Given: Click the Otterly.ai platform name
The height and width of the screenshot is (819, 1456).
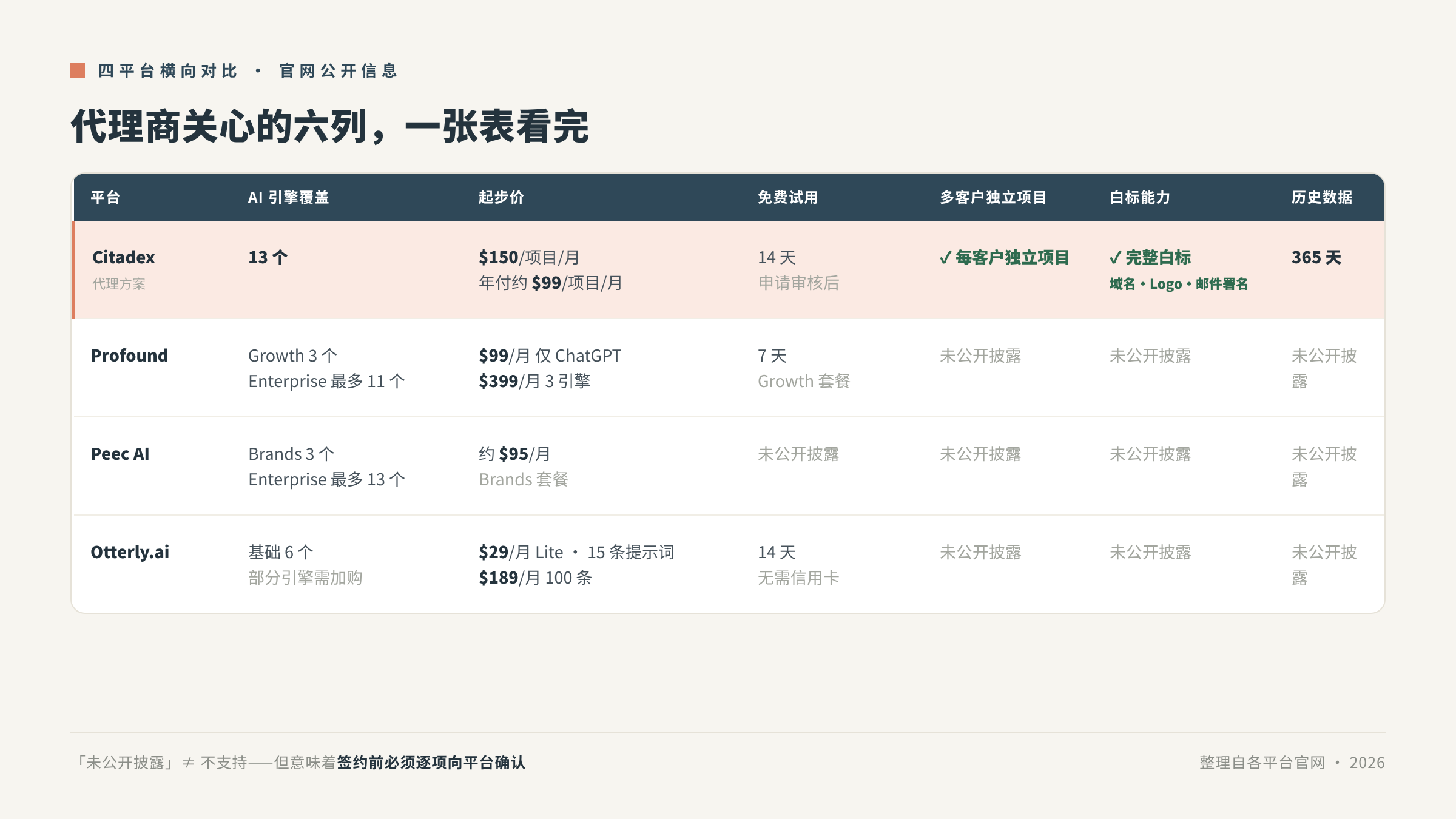Looking at the screenshot, I should 130,552.
